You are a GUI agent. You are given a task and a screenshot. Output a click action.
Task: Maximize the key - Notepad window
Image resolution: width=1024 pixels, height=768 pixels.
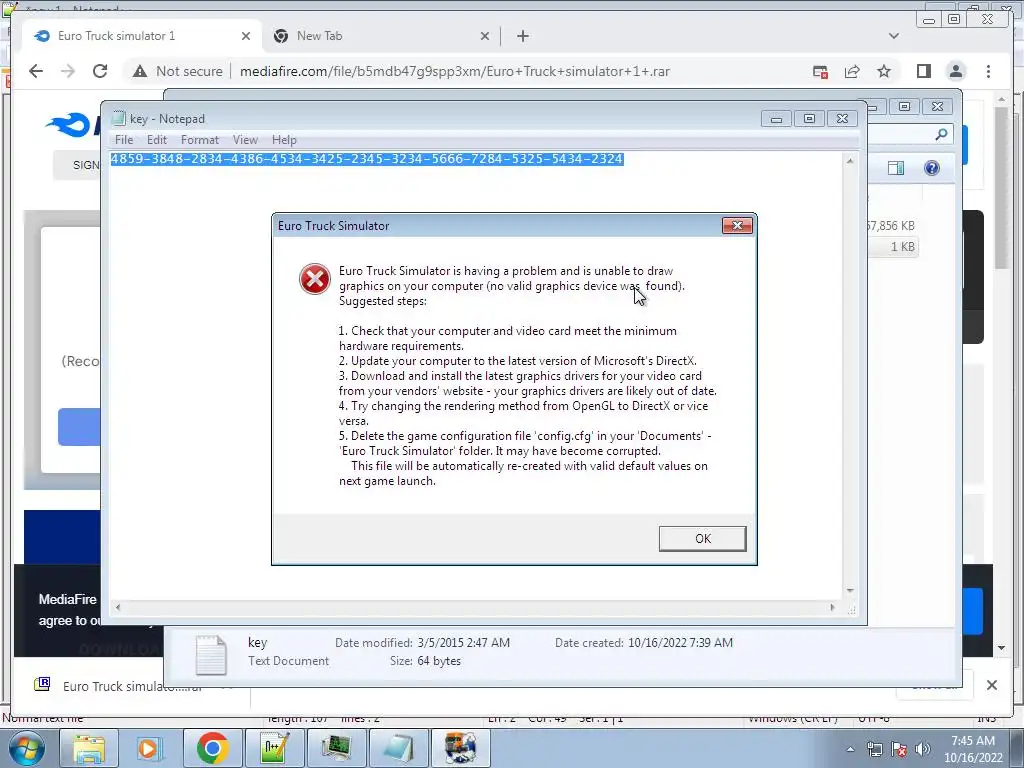(x=809, y=119)
